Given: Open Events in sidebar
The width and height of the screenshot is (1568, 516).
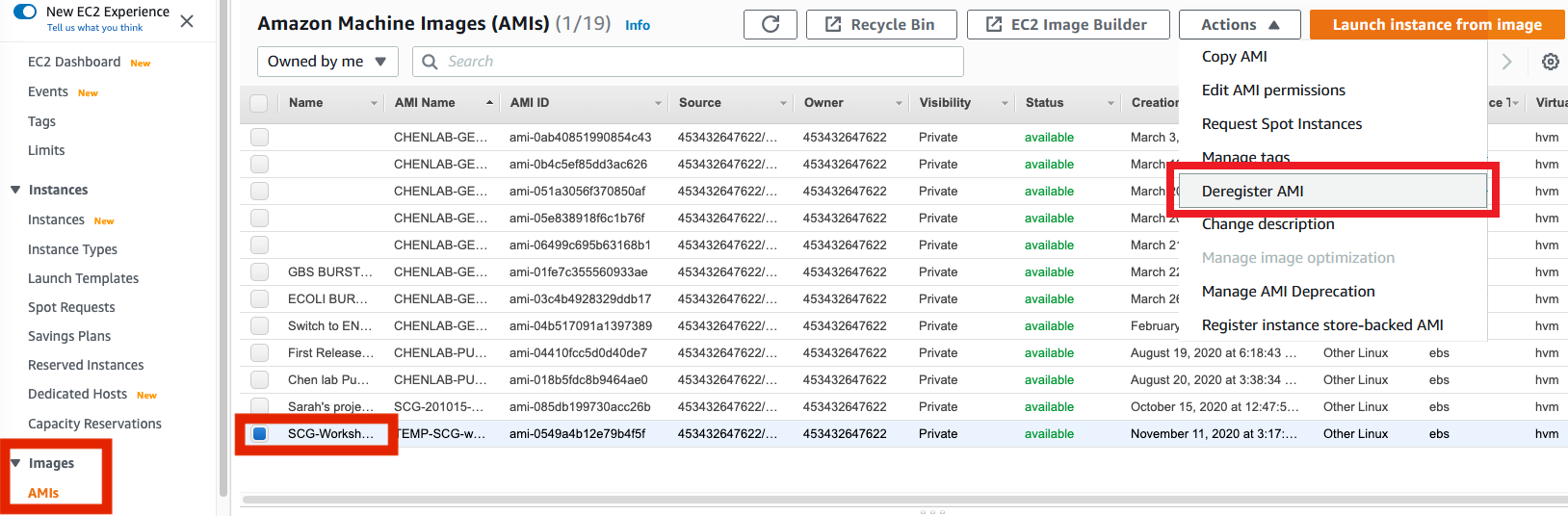Looking at the screenshot, I should [48, 91].
